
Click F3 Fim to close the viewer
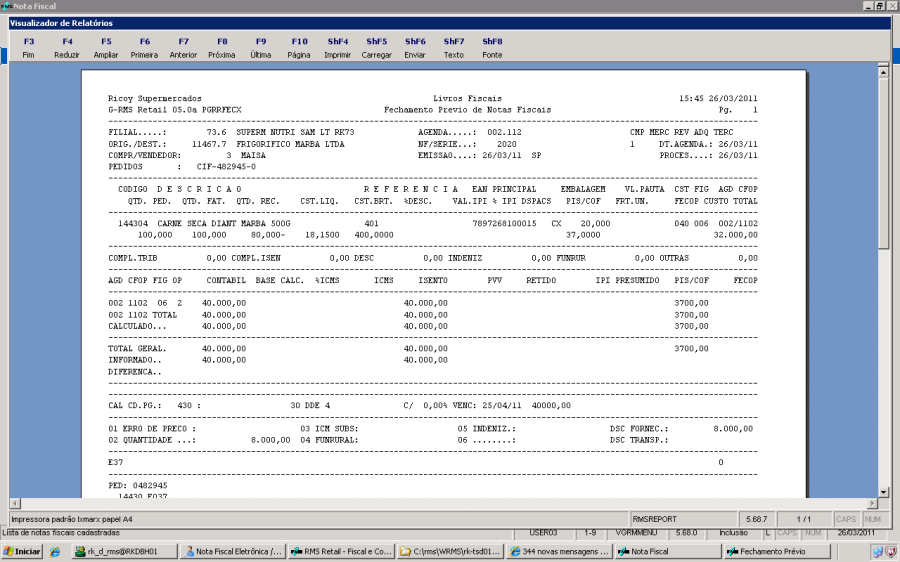[x=29, y=48]
